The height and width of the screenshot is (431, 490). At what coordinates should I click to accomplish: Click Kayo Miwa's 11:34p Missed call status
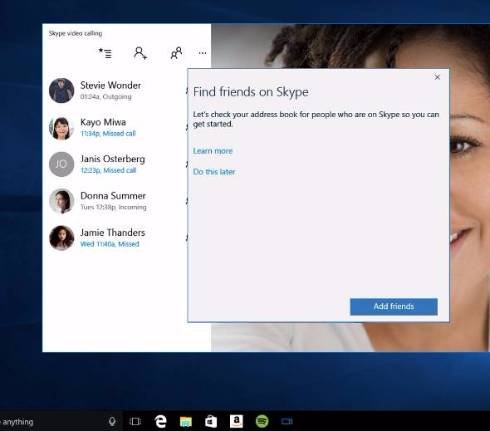click(108, 134)
